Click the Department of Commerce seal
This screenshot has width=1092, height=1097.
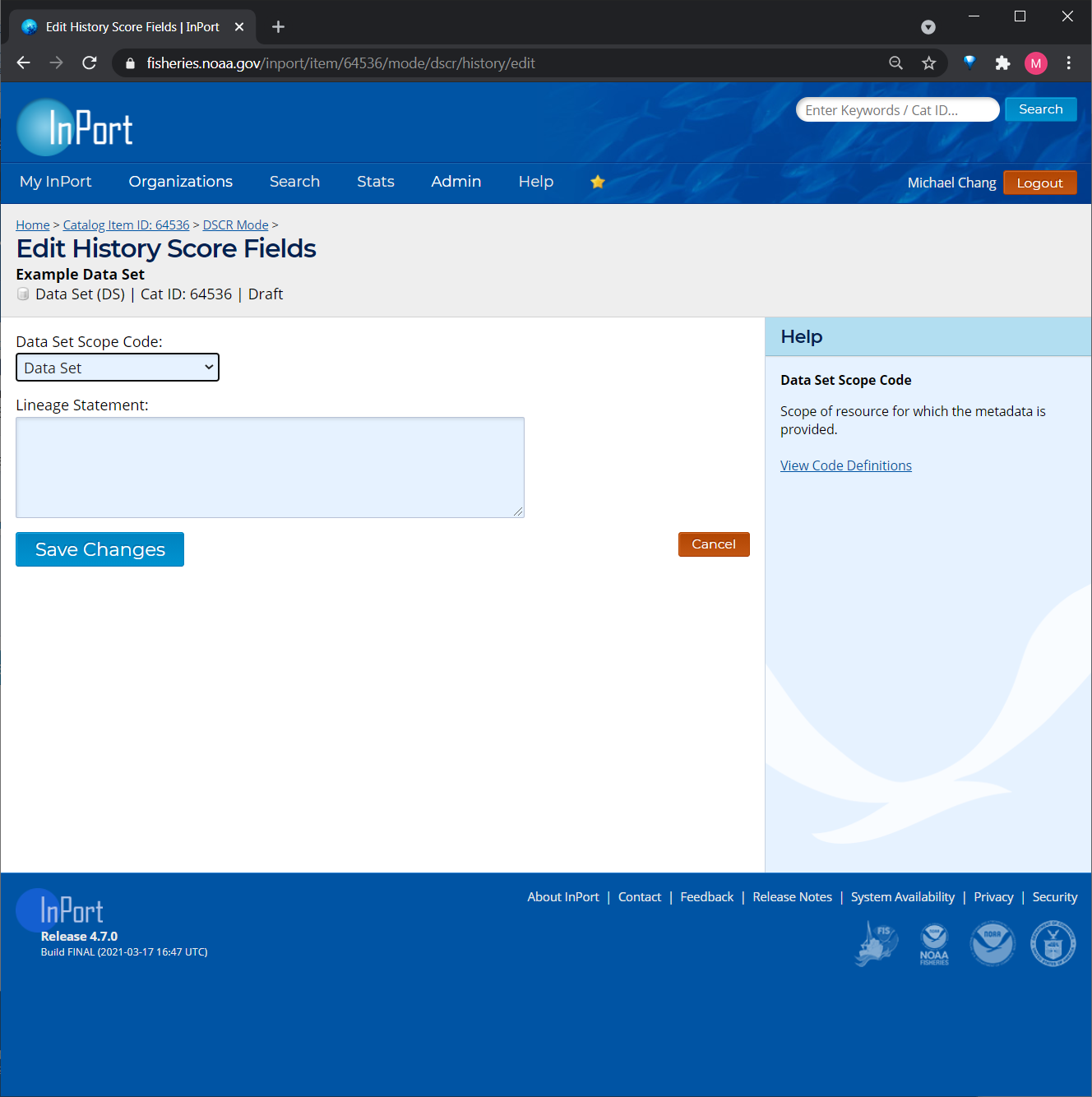click(1053, 943)
